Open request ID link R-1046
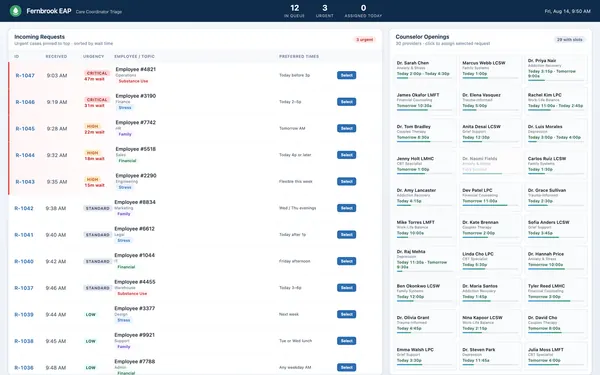This screenshot has height=375, width=600. click(x=25, y=102)
